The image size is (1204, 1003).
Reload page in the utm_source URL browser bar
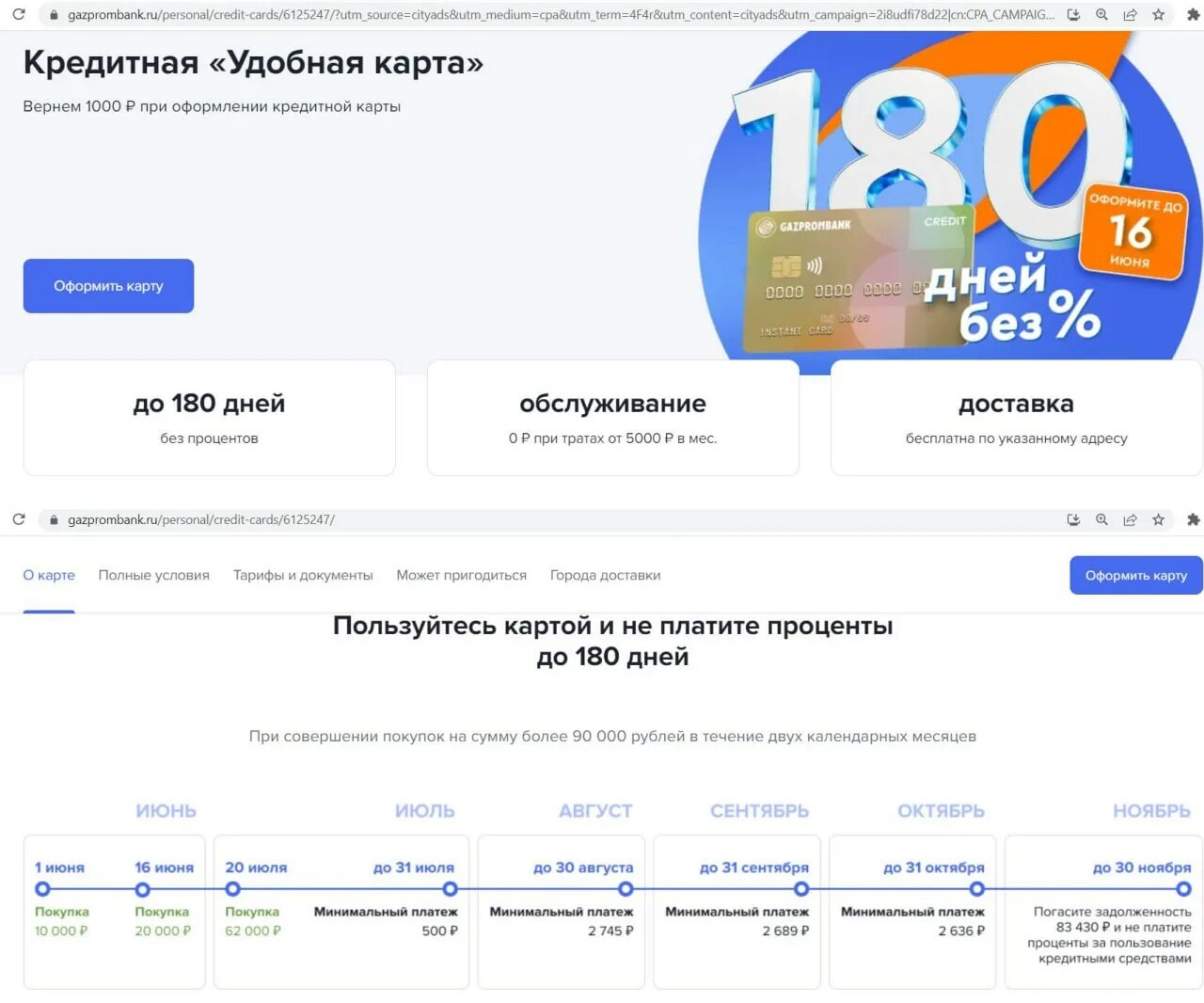[19, 15]
